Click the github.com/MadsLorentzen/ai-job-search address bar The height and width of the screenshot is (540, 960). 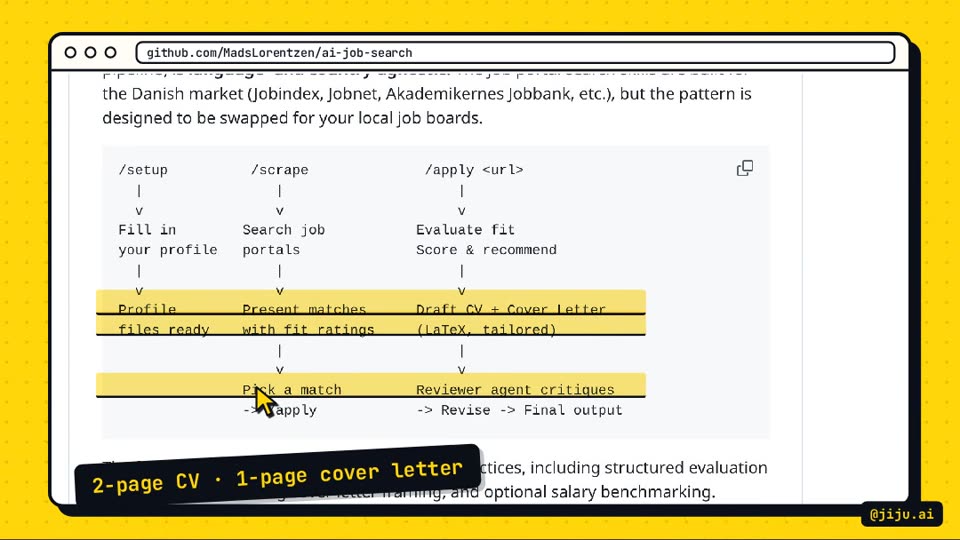pos(515,53)
